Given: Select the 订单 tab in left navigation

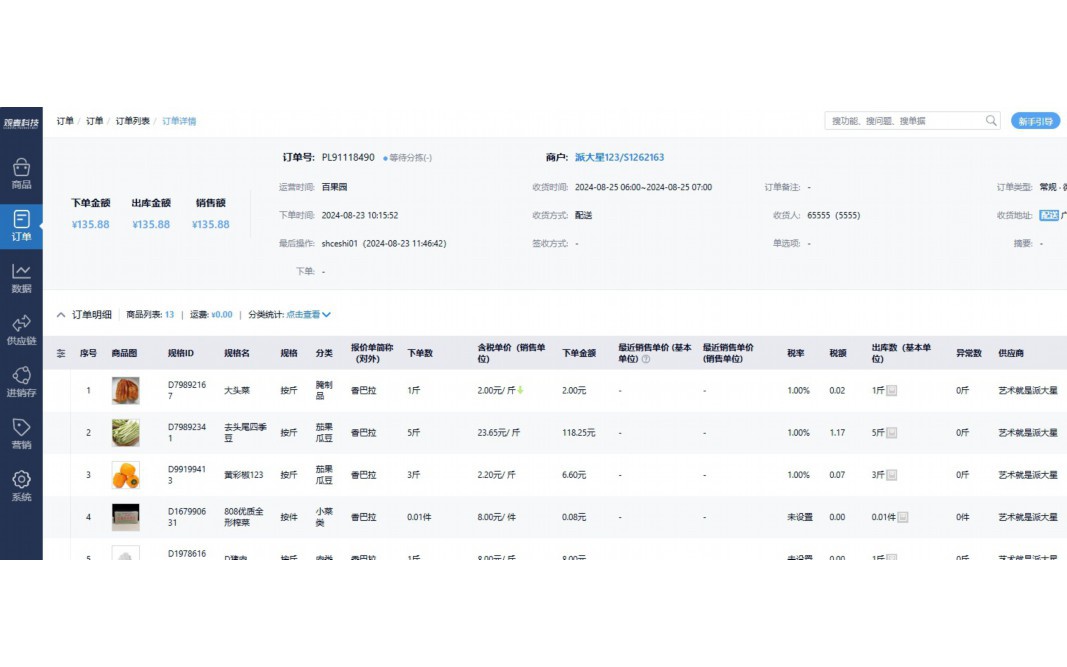Looking at the screenshot, I should (21, 225).
